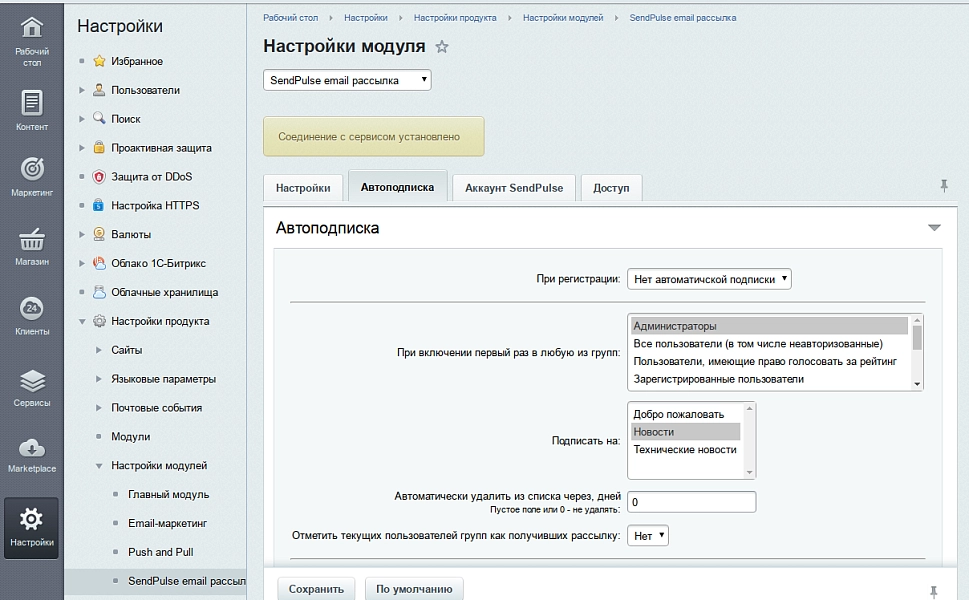969x600 pixels.
Task: Pin the tabs panel with pin icon
Action: [x=944, y=185]
